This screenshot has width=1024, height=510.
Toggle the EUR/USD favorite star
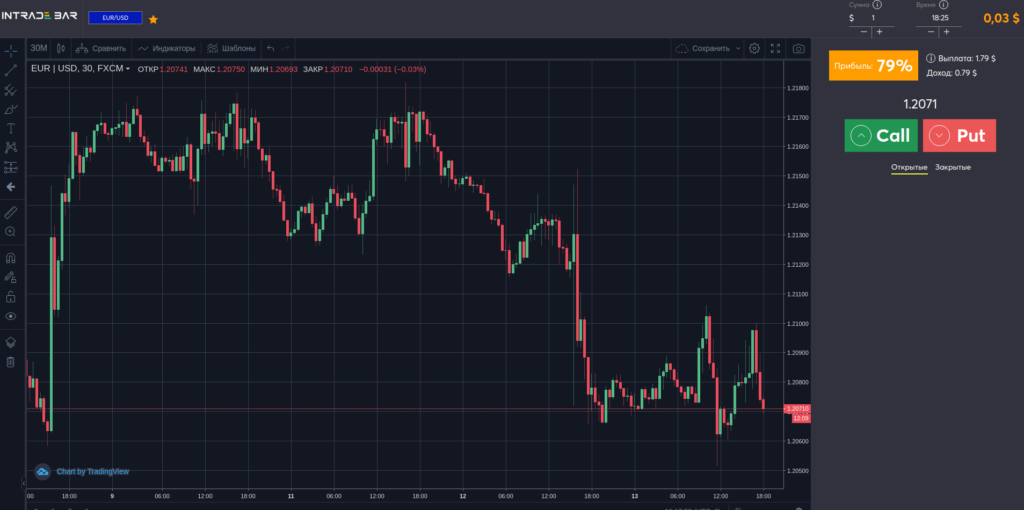[153, 19]
